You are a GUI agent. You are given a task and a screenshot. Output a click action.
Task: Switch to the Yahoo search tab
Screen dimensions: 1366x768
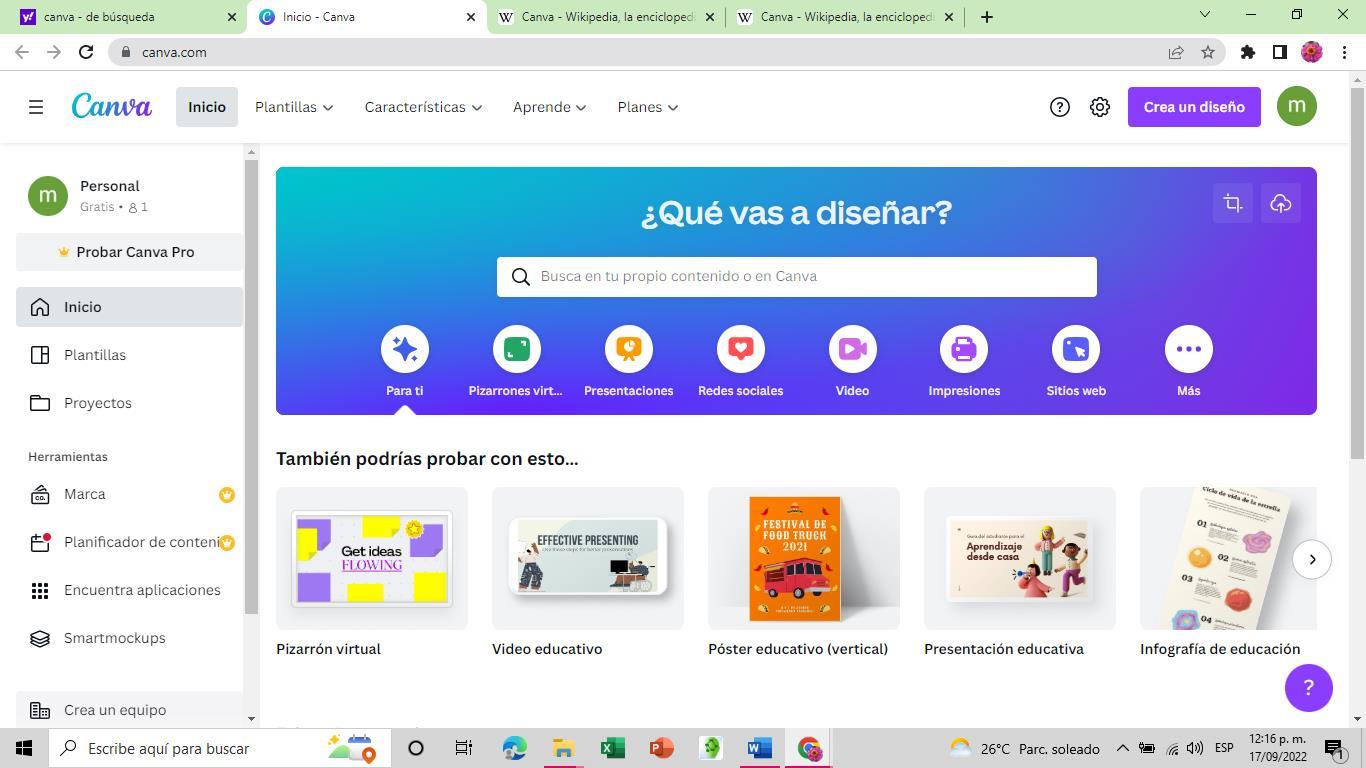[123, 17]
